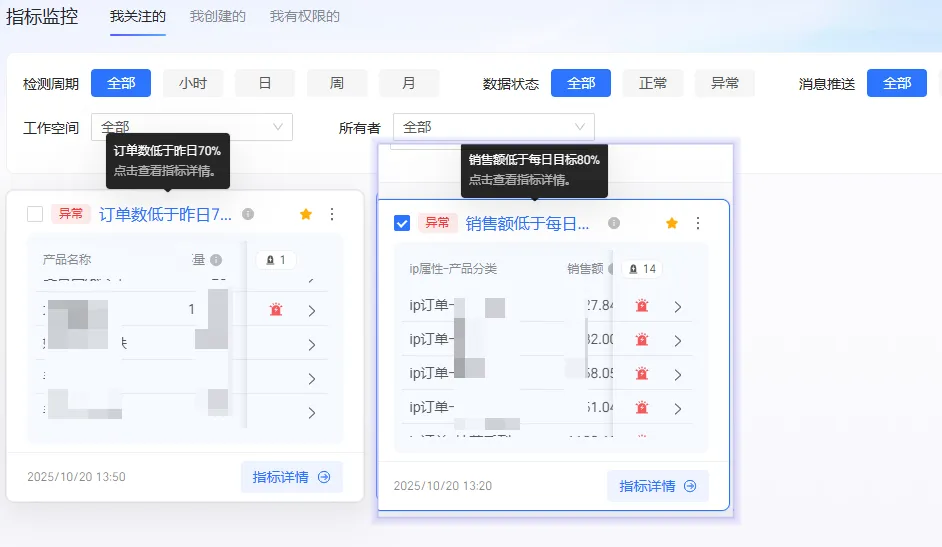942x547 pixels.
Task: Unfollow 销售额低于每日 card via star icon
Action: pyautogui.click(x=672, y=223)
